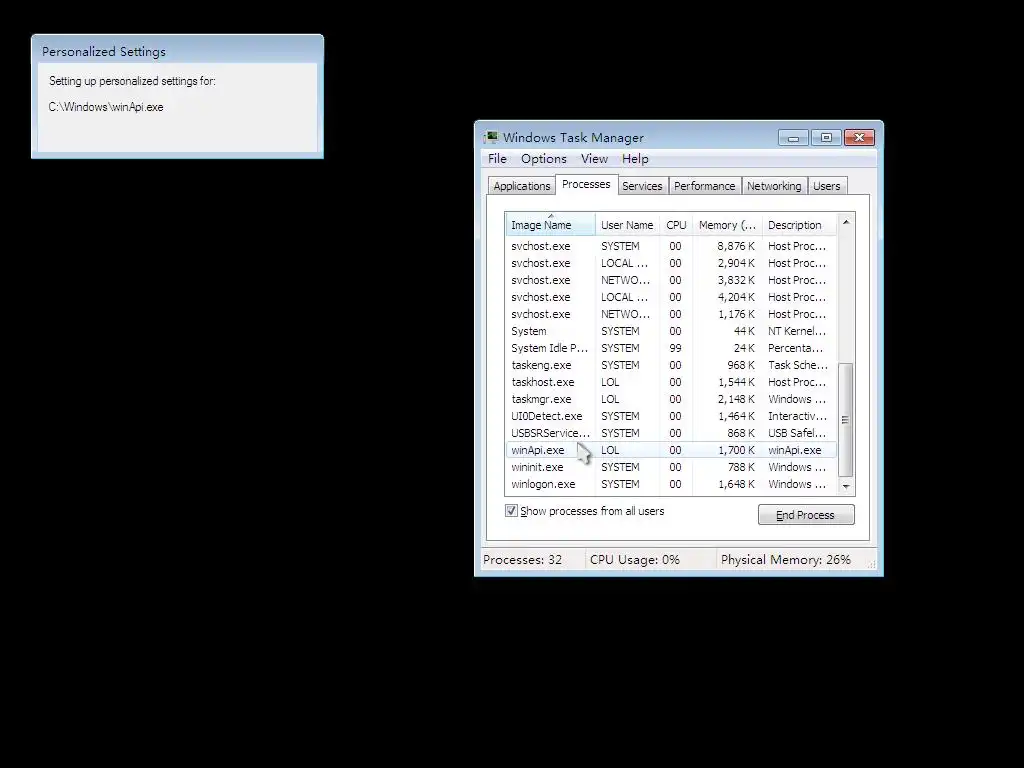Select svchost.exe row using 3,832 K
This screenshot has height=768, width=1024.
coord(671,280)
